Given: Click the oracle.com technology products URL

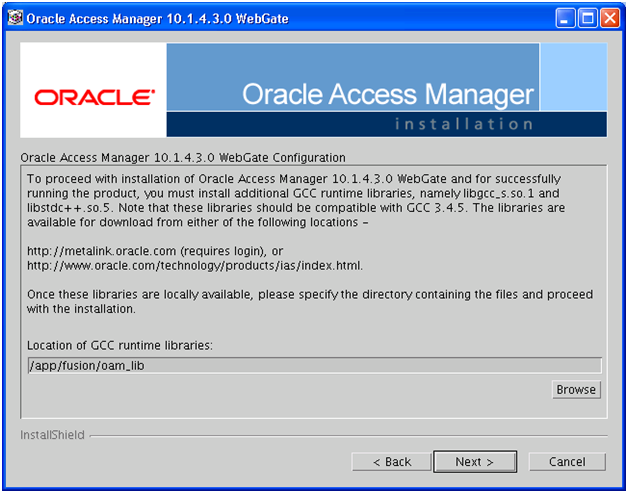Looking at the screenshot, I should click(x=195, y=266).
